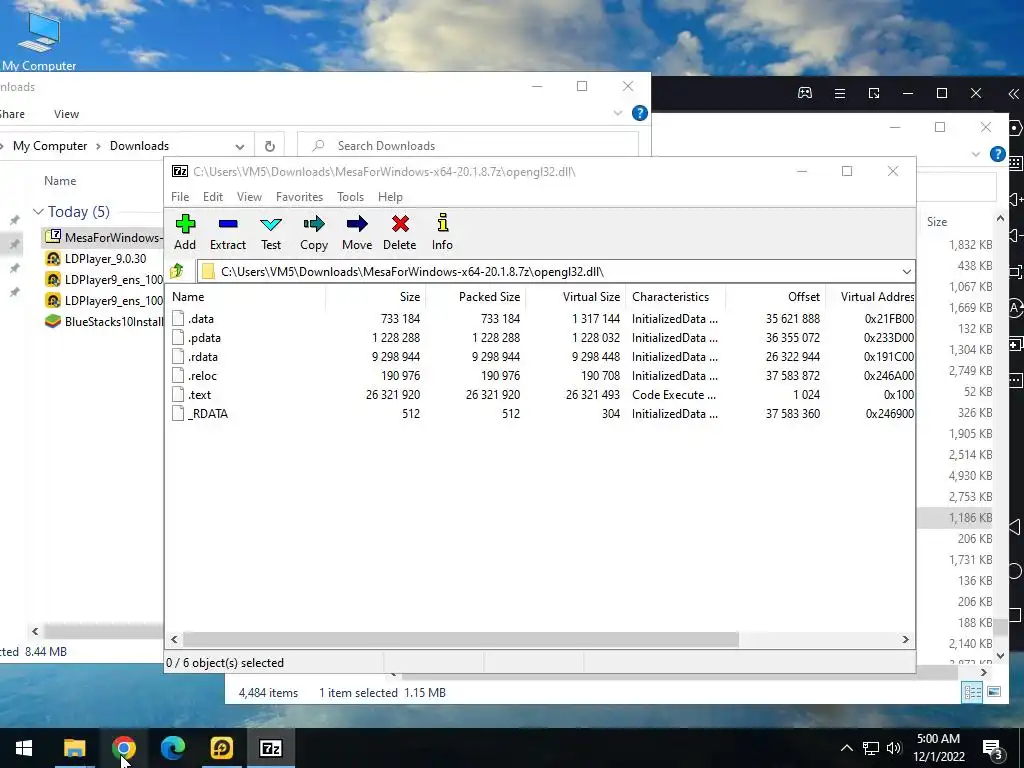1024x768 pixels.
Task: Click the volume icon in system tray
Action: [894, 748]
